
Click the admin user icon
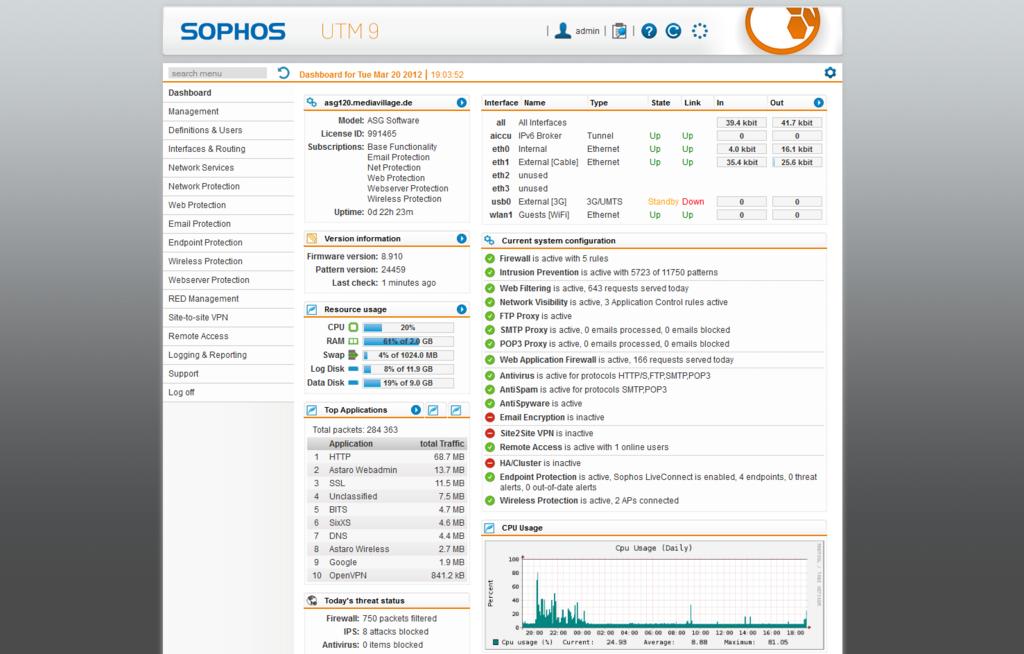coord(563,31)
